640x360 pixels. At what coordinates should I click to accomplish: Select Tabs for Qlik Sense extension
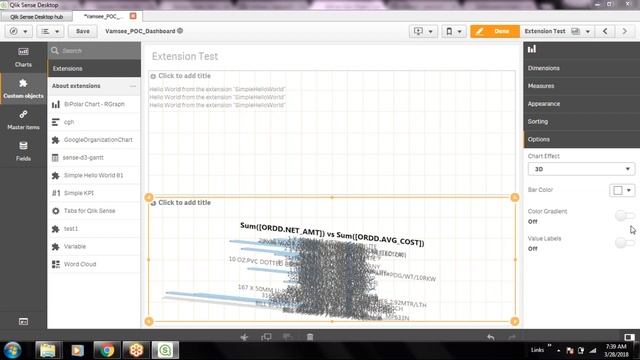click(x=94, y=211)
